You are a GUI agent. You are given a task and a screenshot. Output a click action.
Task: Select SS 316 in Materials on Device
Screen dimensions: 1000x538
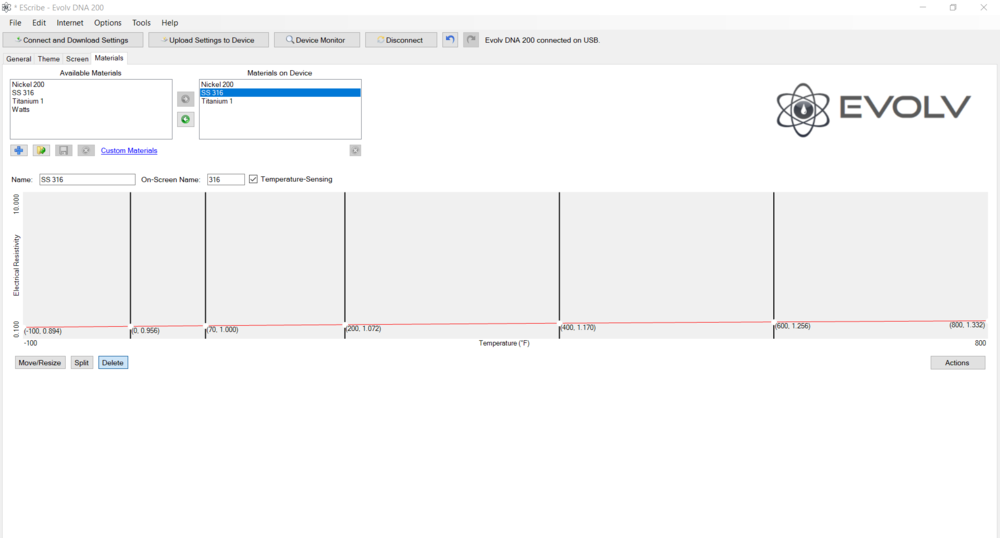281,92
